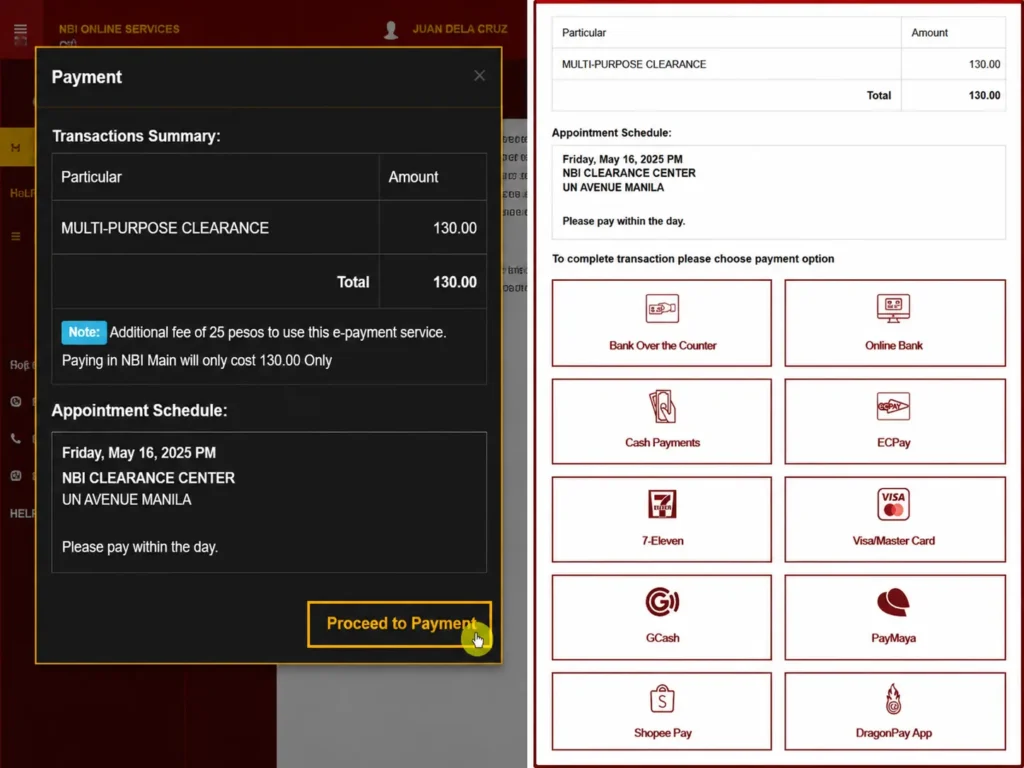The height and width of the screenshot is (768, 1024).
Task: Click the user avatar icon beside Juan Dela Cruz
Action: (391, 30)
